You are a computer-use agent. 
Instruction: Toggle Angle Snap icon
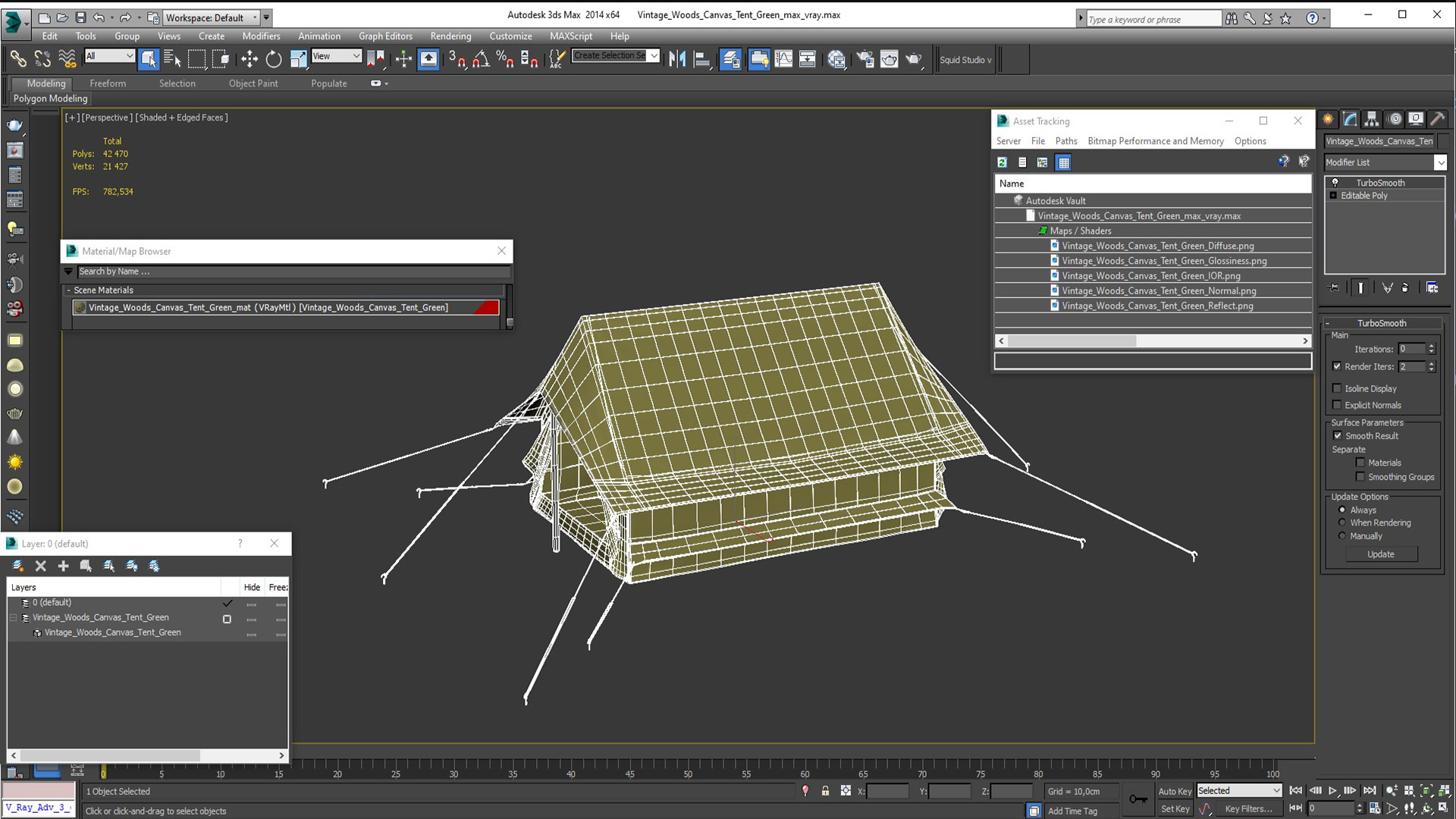click(481, 59)
